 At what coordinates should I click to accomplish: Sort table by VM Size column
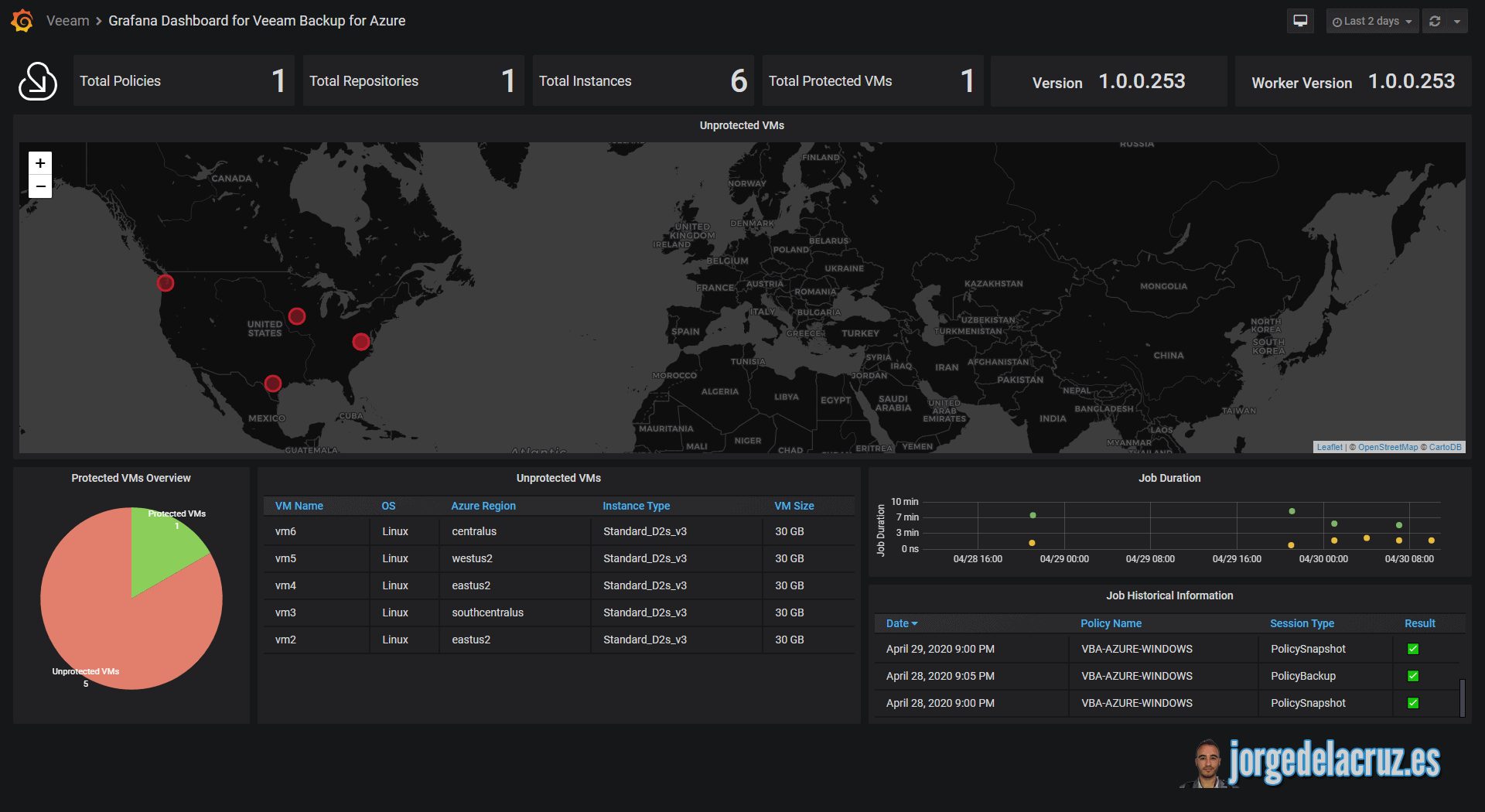794,506
